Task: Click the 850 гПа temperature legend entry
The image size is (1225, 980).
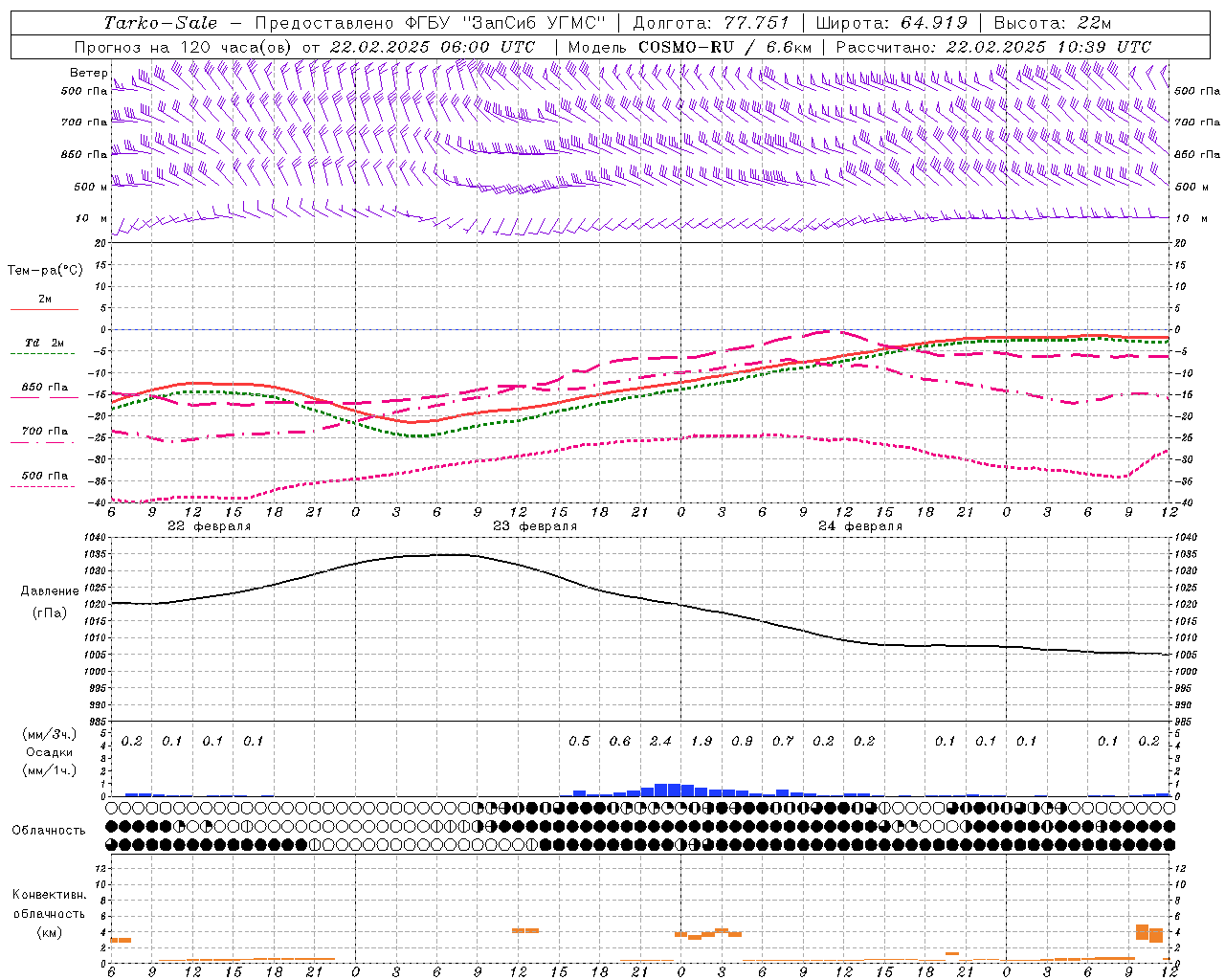Action: click(x=45, y=388)
